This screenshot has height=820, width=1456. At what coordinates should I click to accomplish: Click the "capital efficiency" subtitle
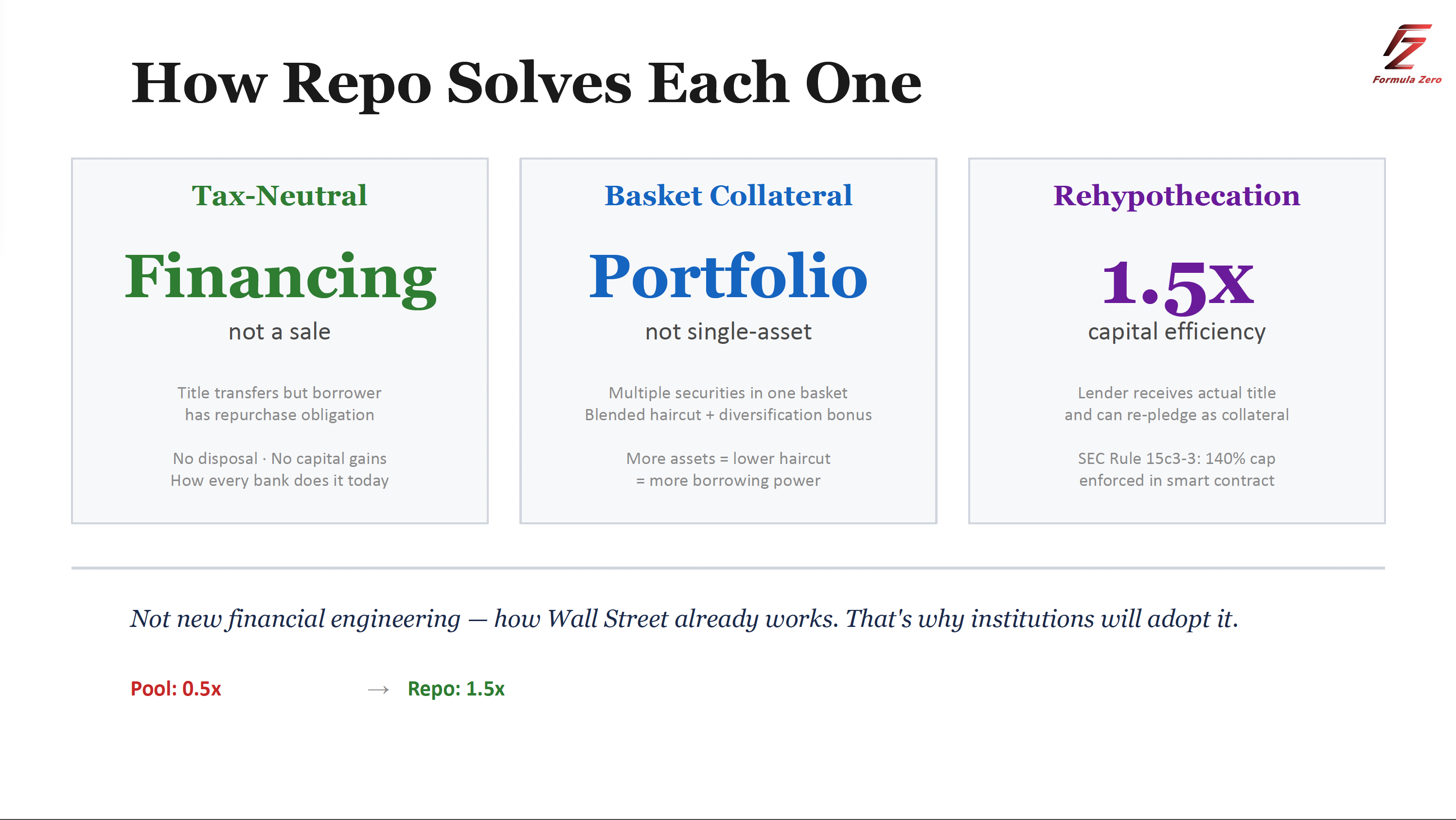pos(1176,332)
